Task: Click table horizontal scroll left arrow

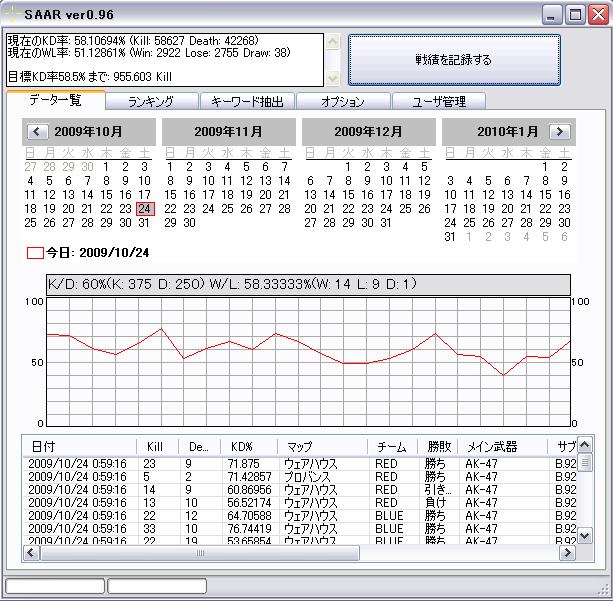Action: click(x=31, y=553)
